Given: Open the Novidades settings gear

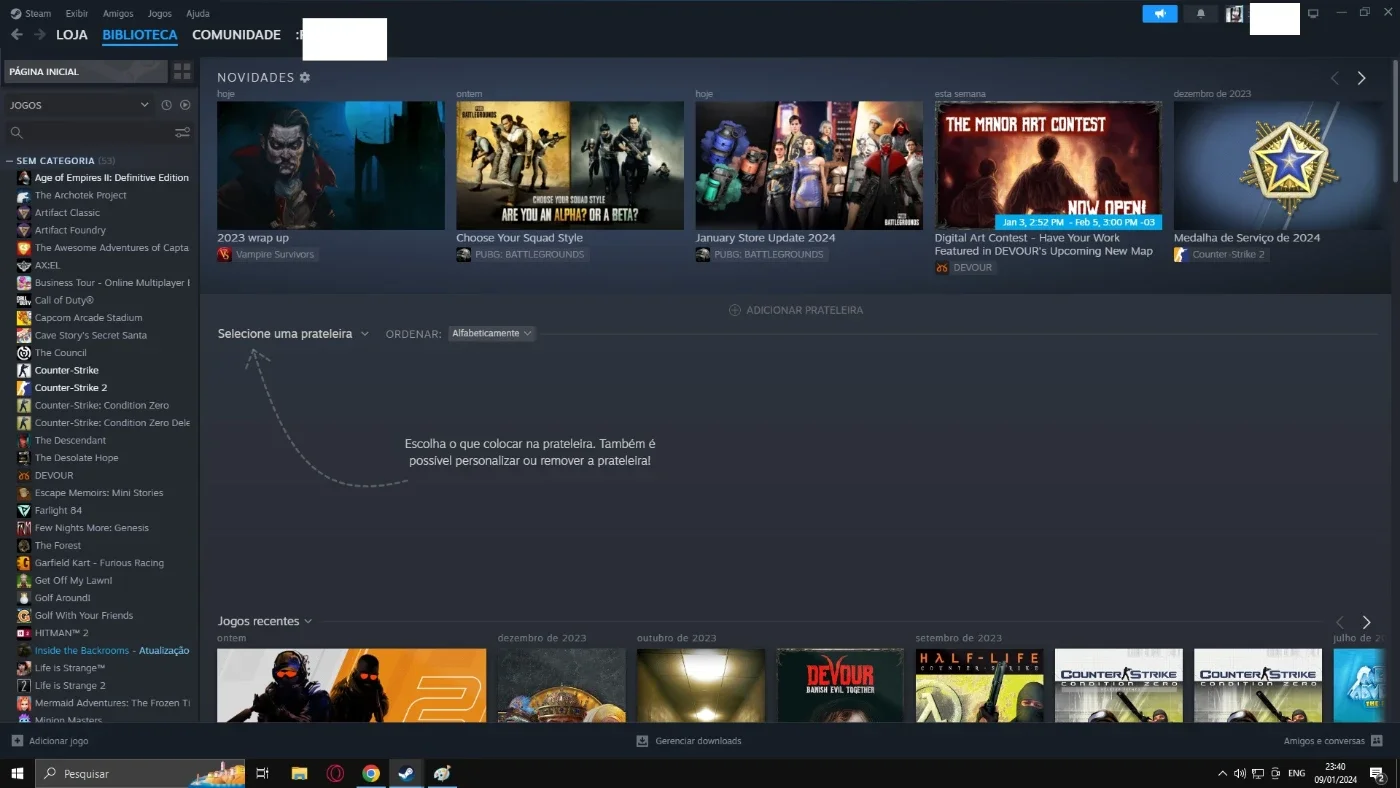Looking at the screenshot, I should tap(305, 77).
